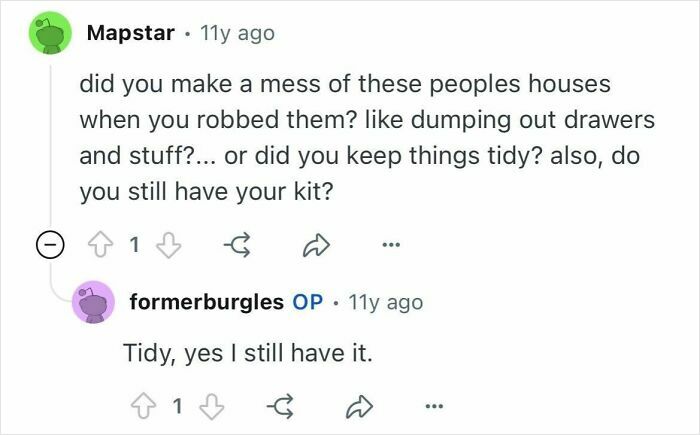Click the reply text "Tidy, yes I still have it."

coord(248,353)
